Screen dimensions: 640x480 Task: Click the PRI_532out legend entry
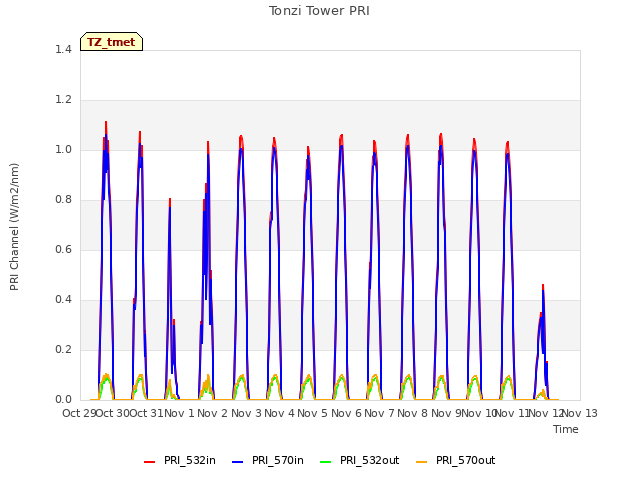pos(360,460)
